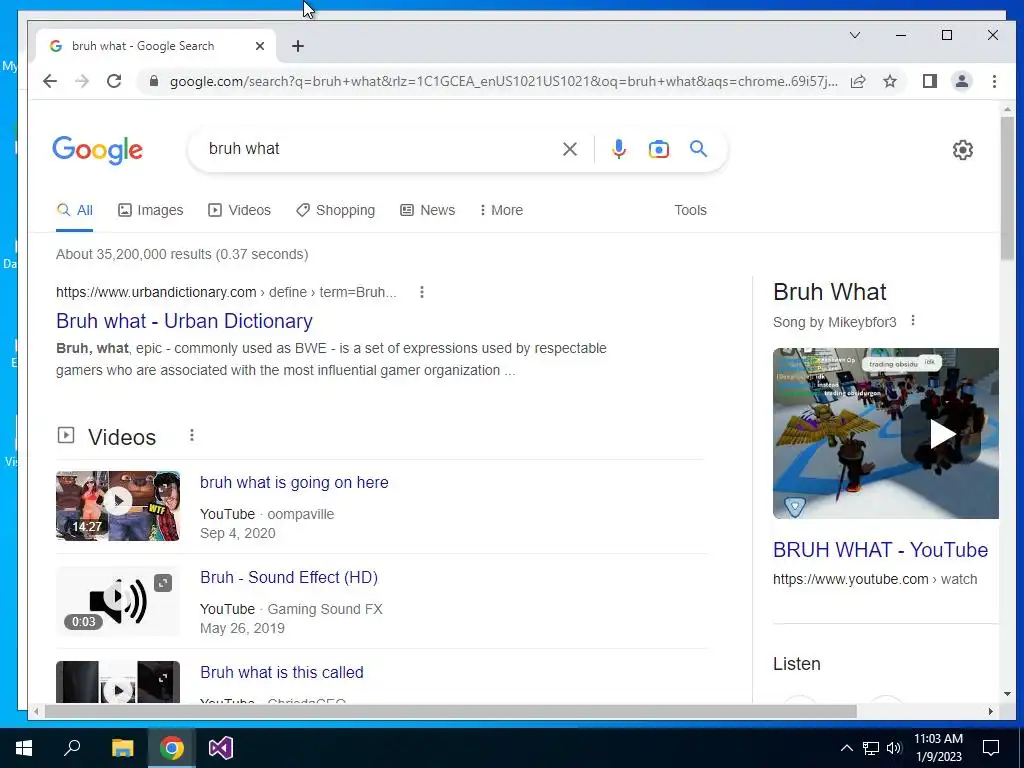Screen dimensions: 1024x768
Task: Focus the Chrome address bar URL
Action: point(503,81)
